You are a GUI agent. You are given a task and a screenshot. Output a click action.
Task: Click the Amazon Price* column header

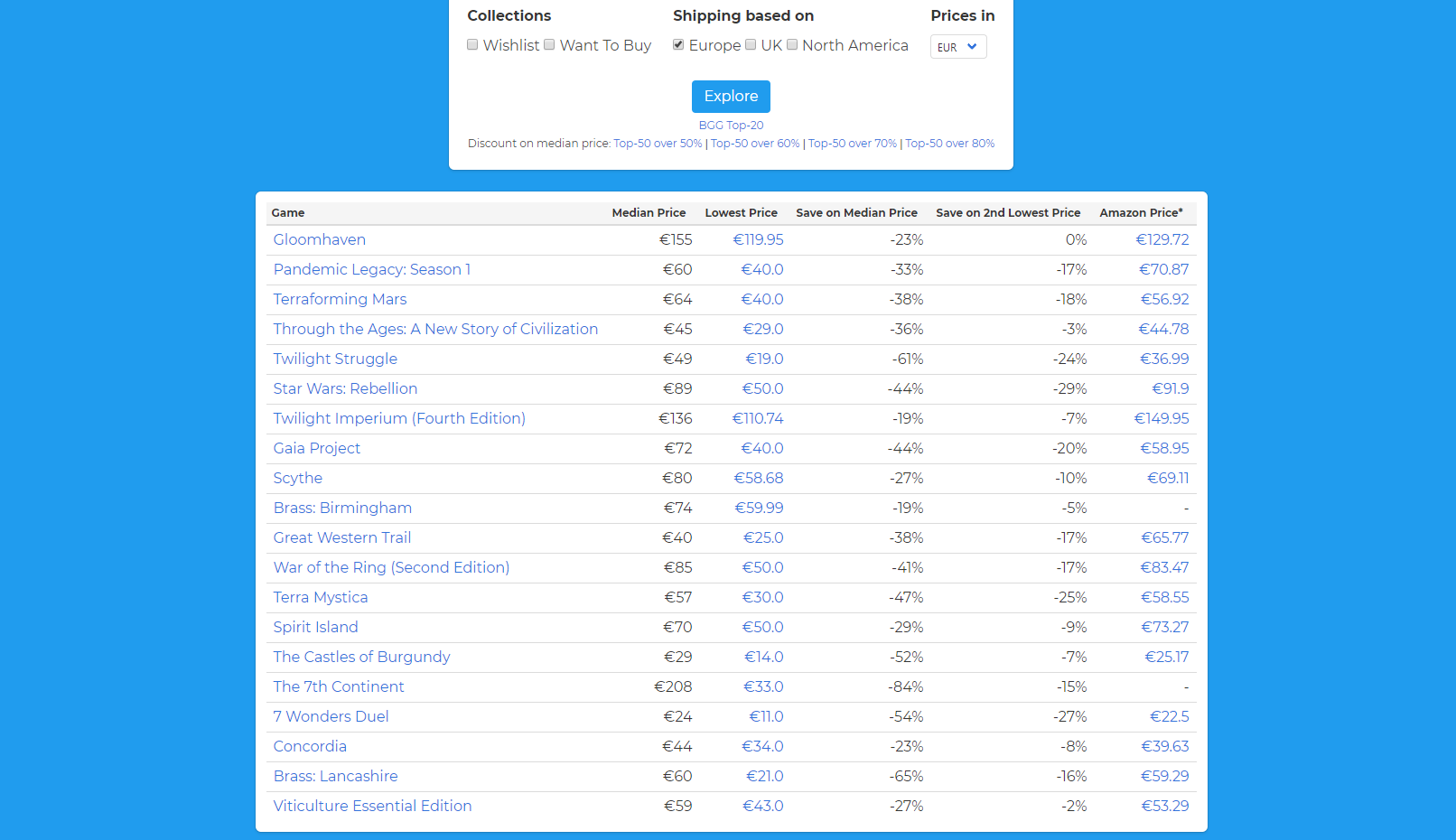(1141, 213)
